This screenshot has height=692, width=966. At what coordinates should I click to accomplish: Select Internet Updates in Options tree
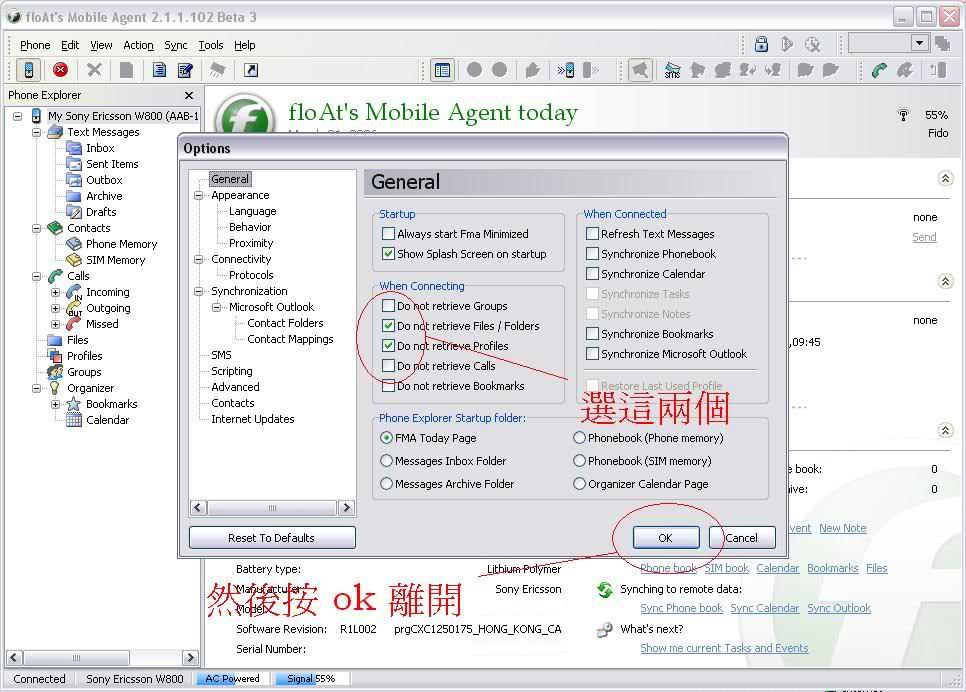[x=253, y=419]
